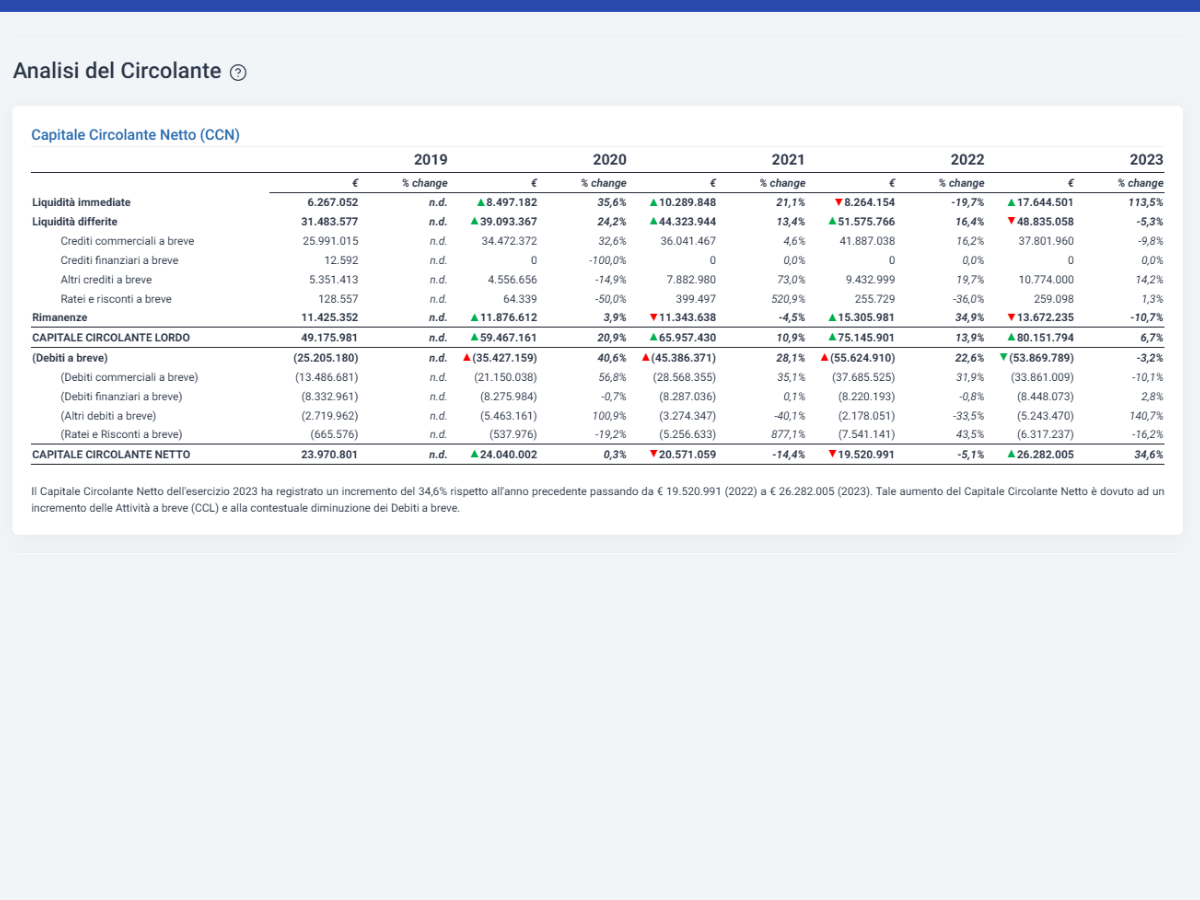Select the value (25.205.180)
Screen dimensions: 1200x900
pos(326,357)
